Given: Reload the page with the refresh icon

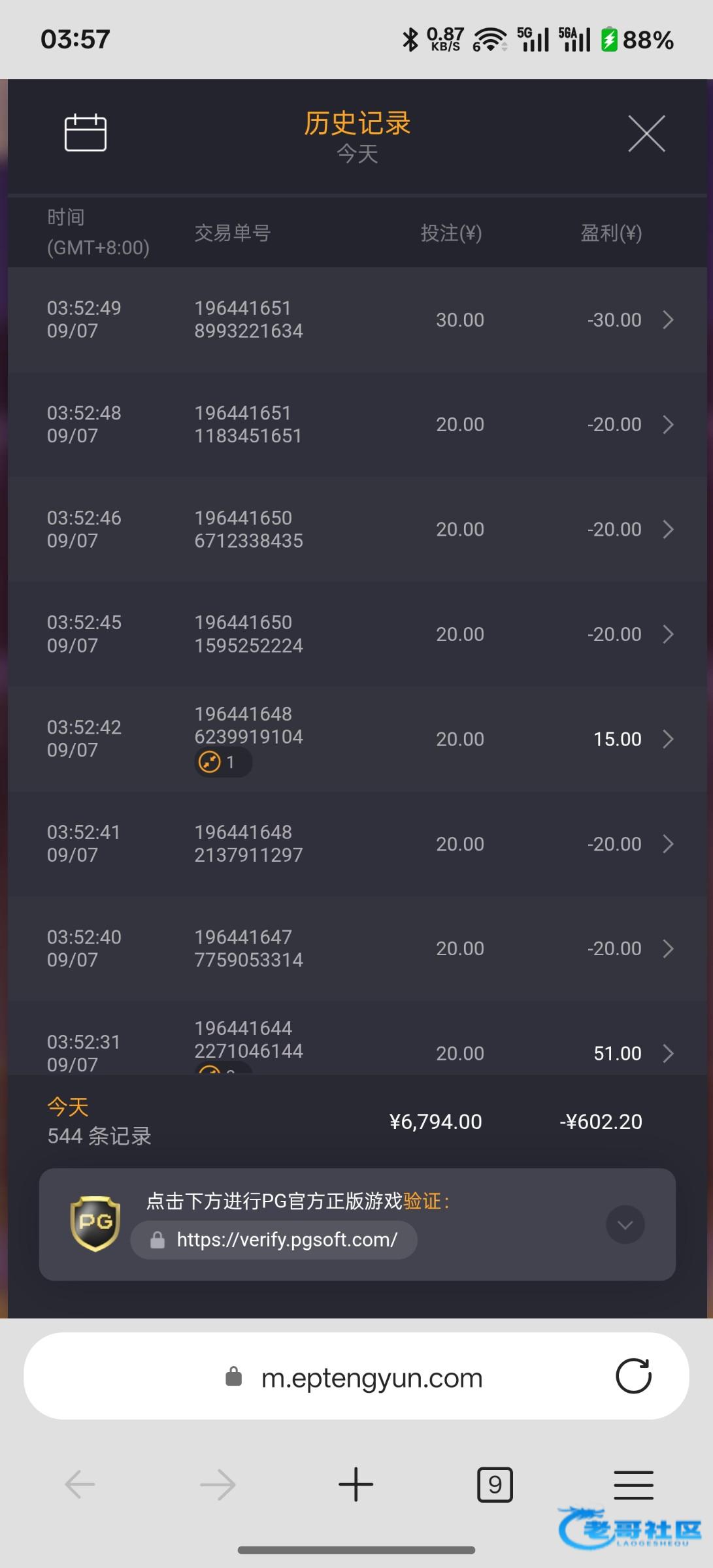Looking at the screenshot, I should pos(633,1377).
